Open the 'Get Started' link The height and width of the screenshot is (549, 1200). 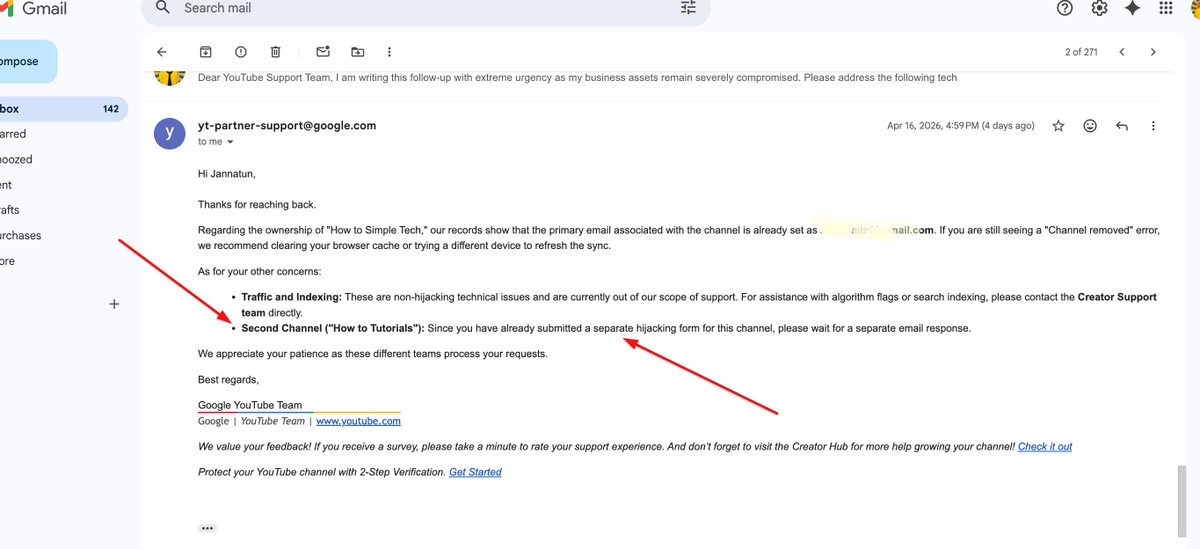pyautogui.click(x=475, y=472)
